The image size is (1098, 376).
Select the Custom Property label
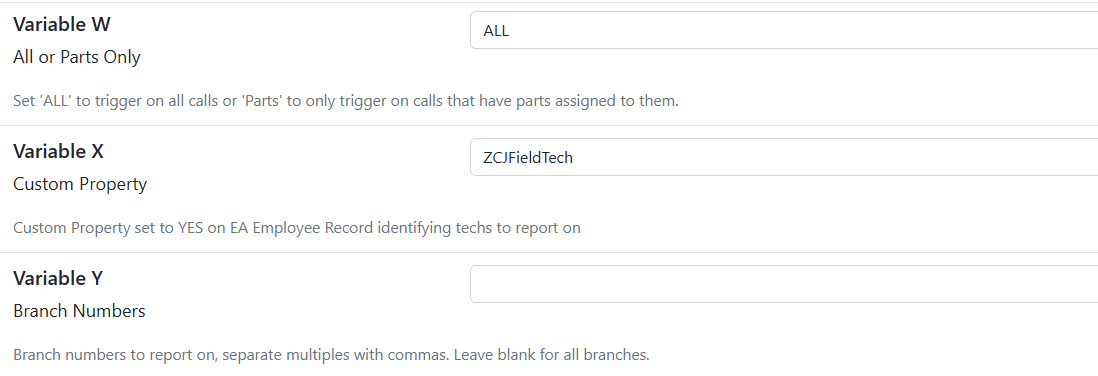point(80,185)
